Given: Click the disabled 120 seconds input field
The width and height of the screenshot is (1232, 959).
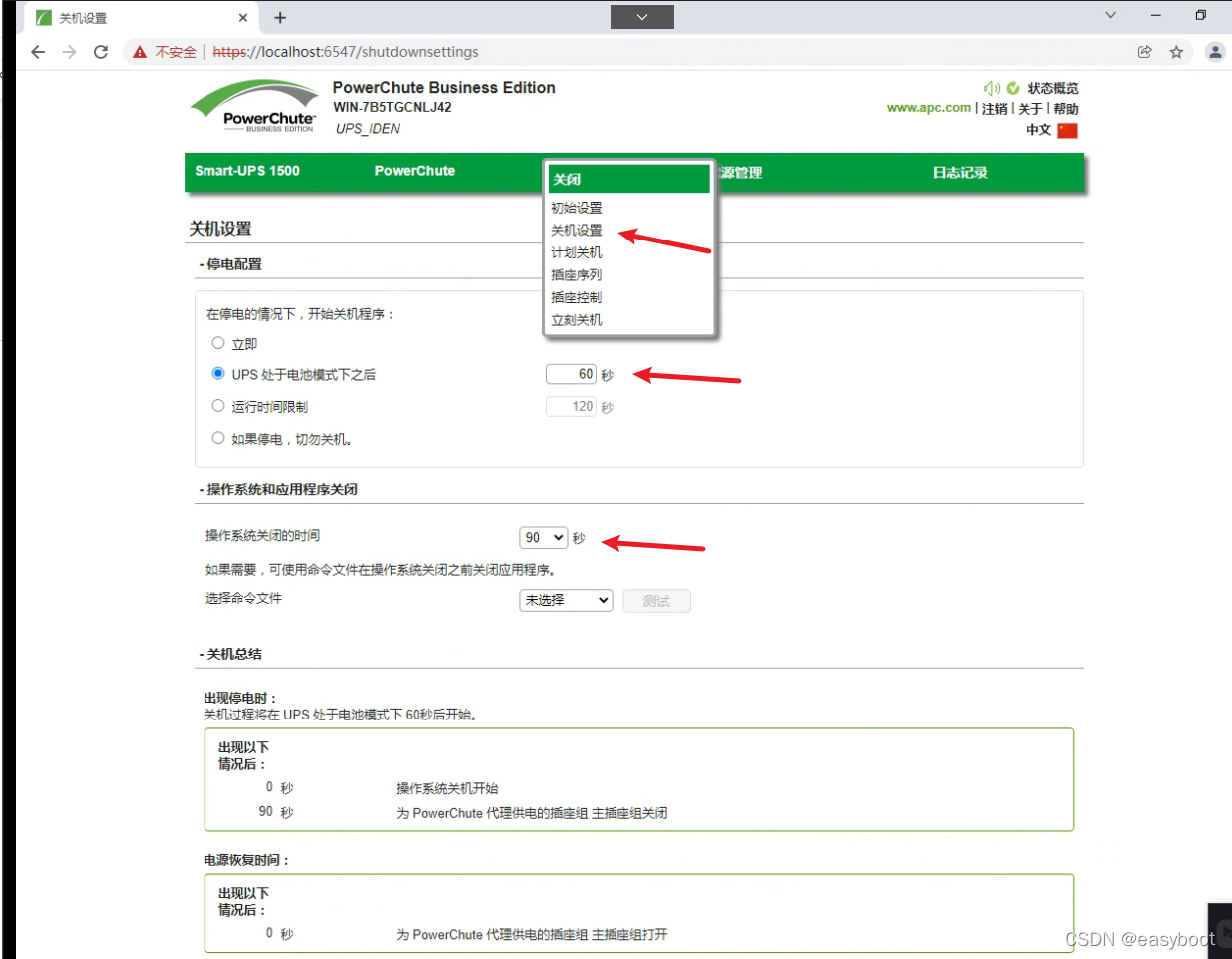Looking at the screenshot, I should tap(571, 406).
